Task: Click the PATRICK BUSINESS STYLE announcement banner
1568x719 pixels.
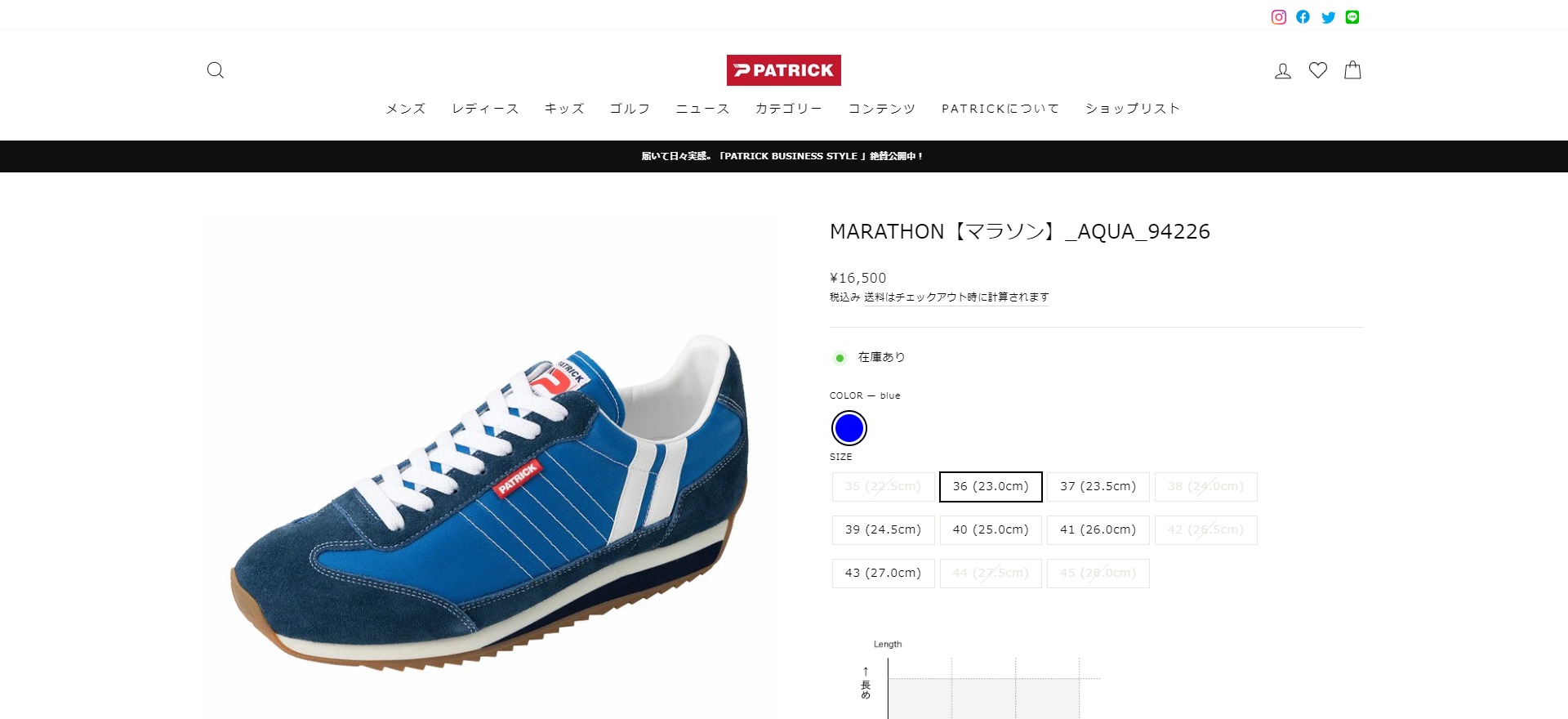Action: pos(782,156)
